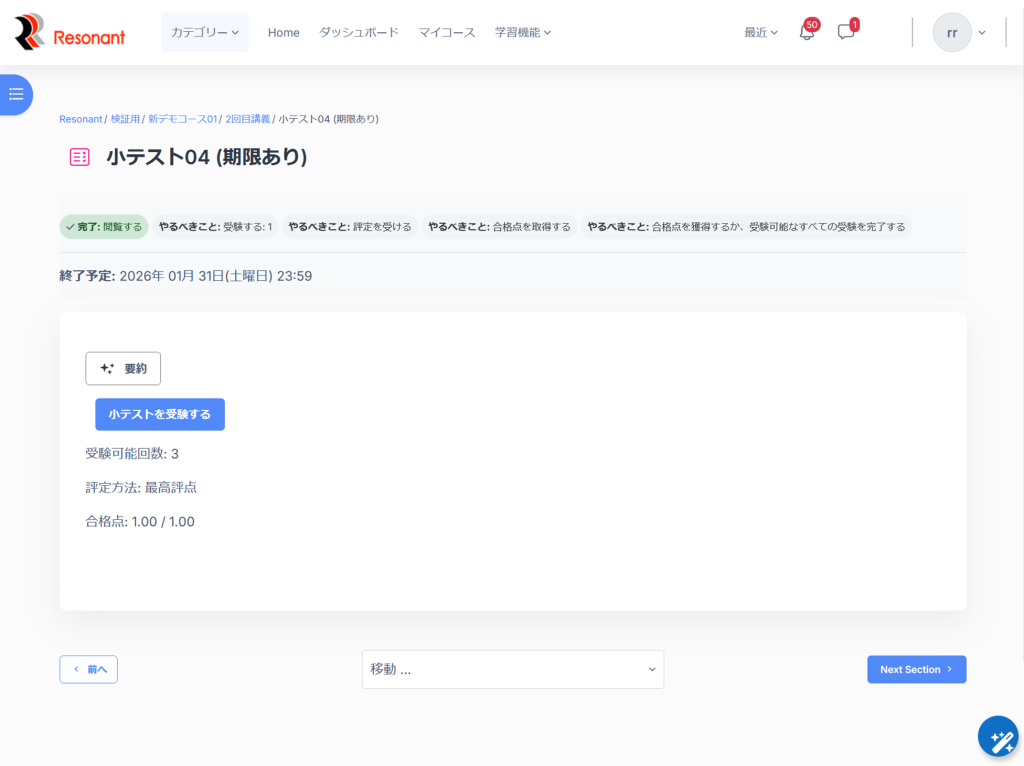Select the Home navigation item
Image resolution: width=1024 pixels, height=766 pixels.
click(x=284, y=32)
